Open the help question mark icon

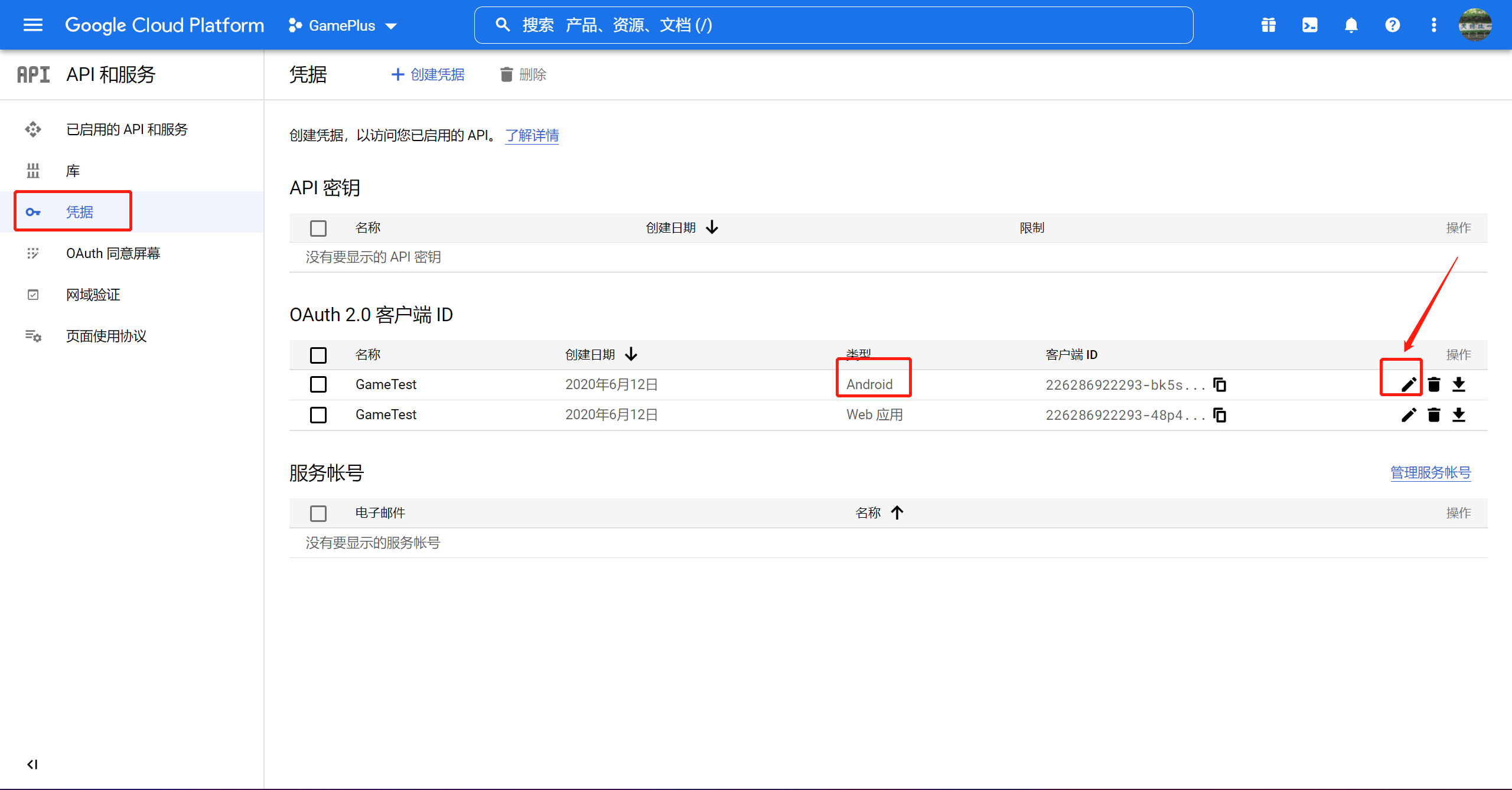click(1393, 25)
